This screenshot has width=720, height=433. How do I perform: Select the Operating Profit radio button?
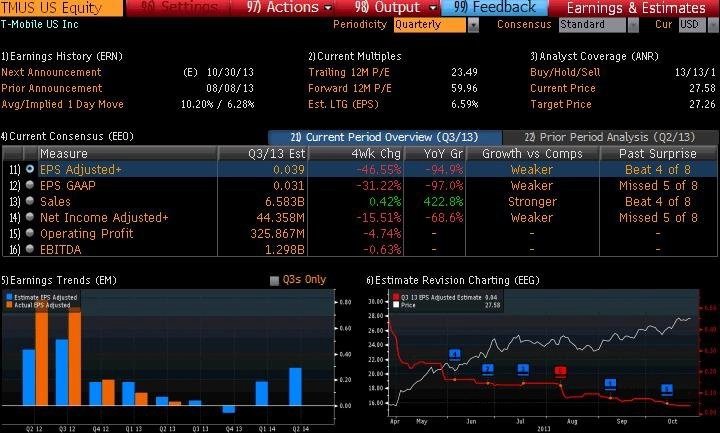tap(30, 233)
